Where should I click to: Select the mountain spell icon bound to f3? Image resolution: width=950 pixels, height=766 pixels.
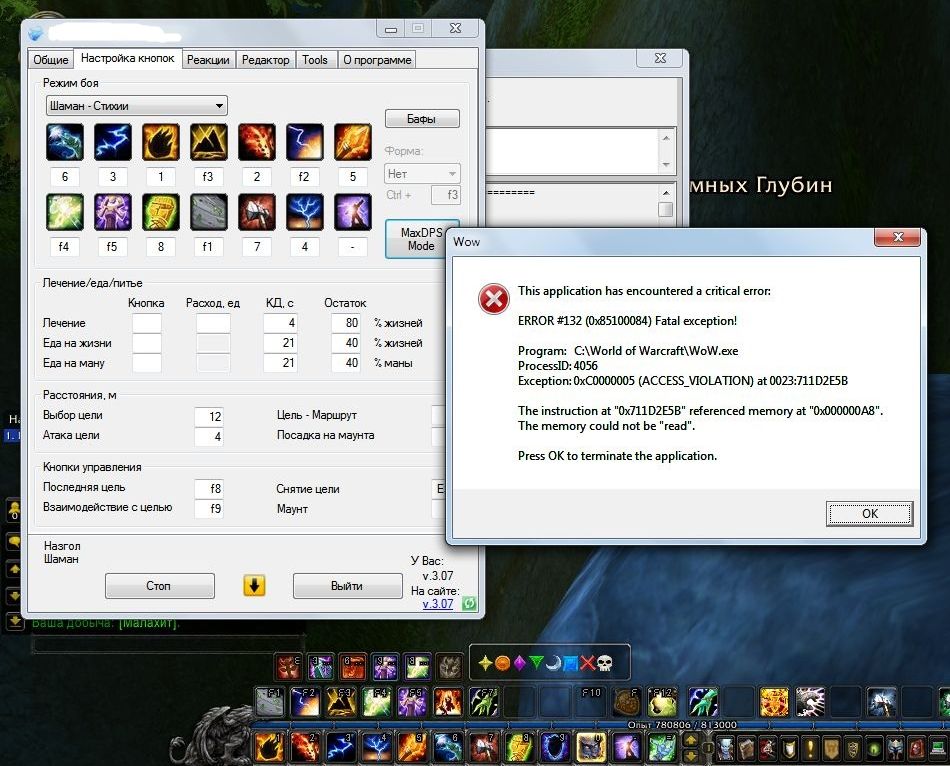[209, 143]
